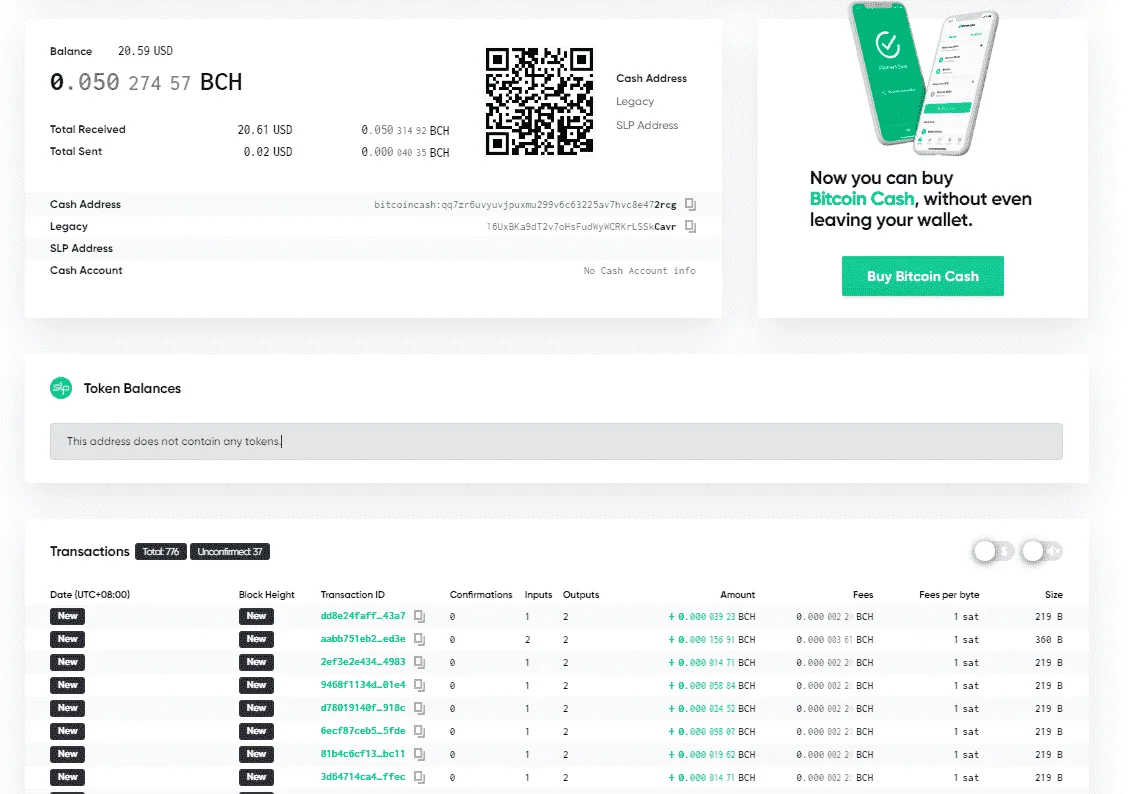Click amount +0.000 039 23 BCH
Screen dimensions: 1135x794
pos(712,617)
